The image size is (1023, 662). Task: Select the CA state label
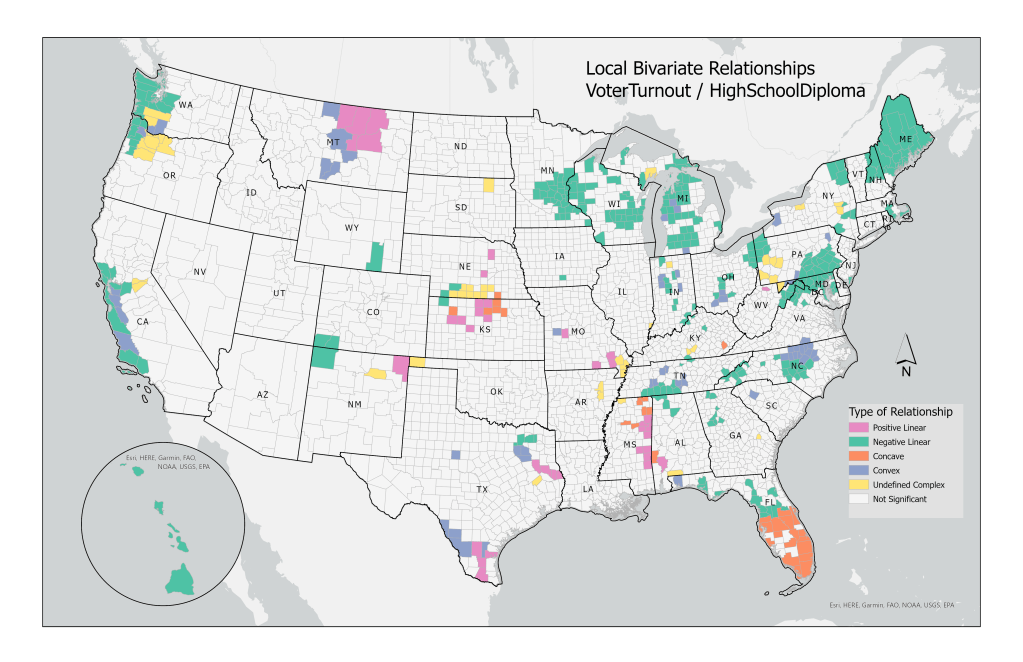(x=142, y=322)
